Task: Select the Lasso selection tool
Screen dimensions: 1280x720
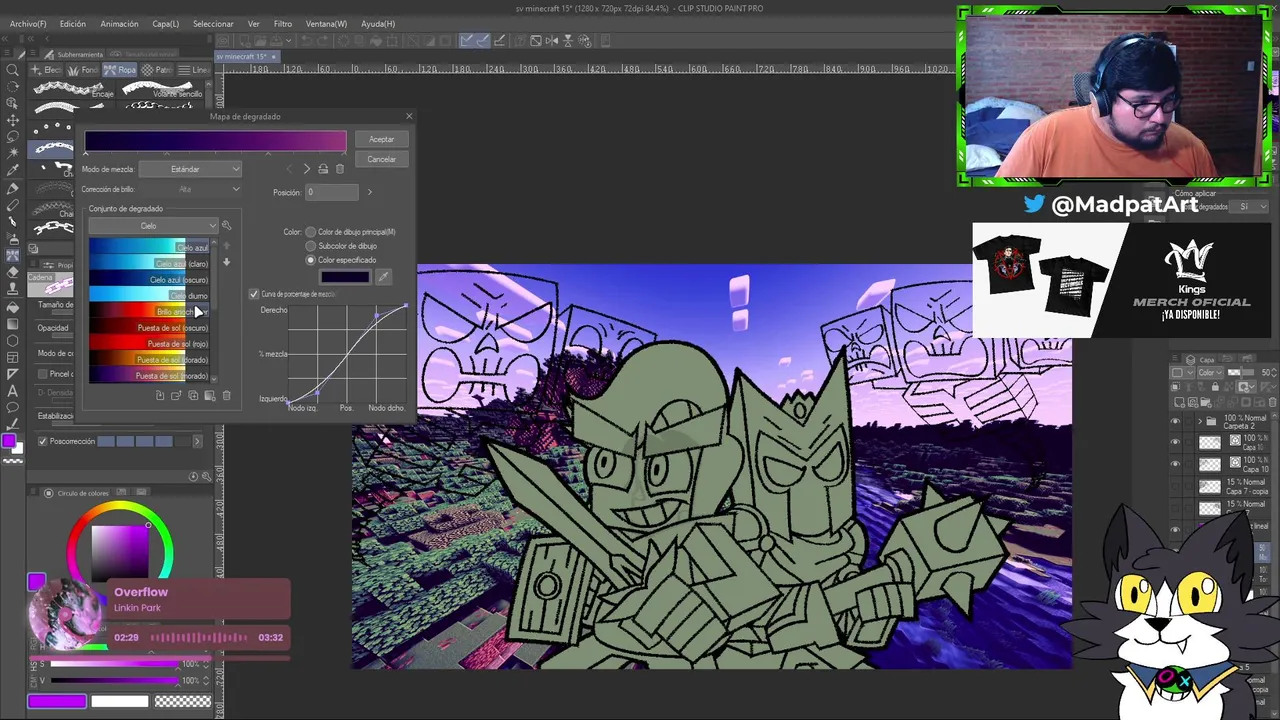Action: (13, 137)
